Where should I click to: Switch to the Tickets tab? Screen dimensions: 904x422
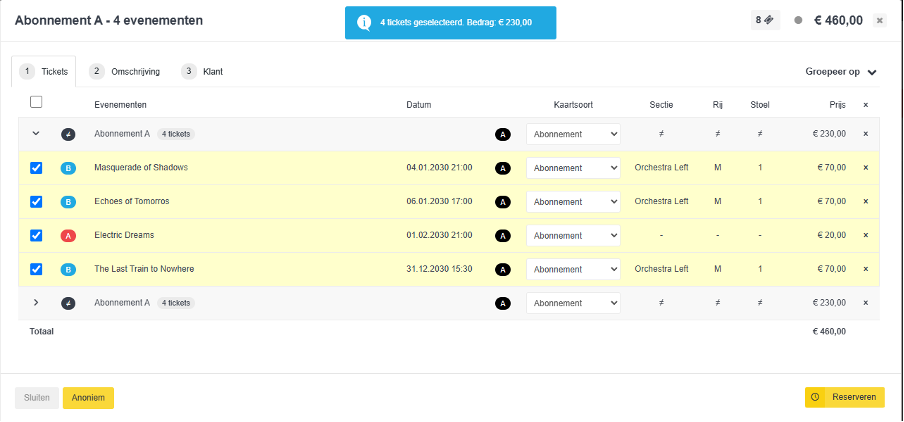pos(44,72)
